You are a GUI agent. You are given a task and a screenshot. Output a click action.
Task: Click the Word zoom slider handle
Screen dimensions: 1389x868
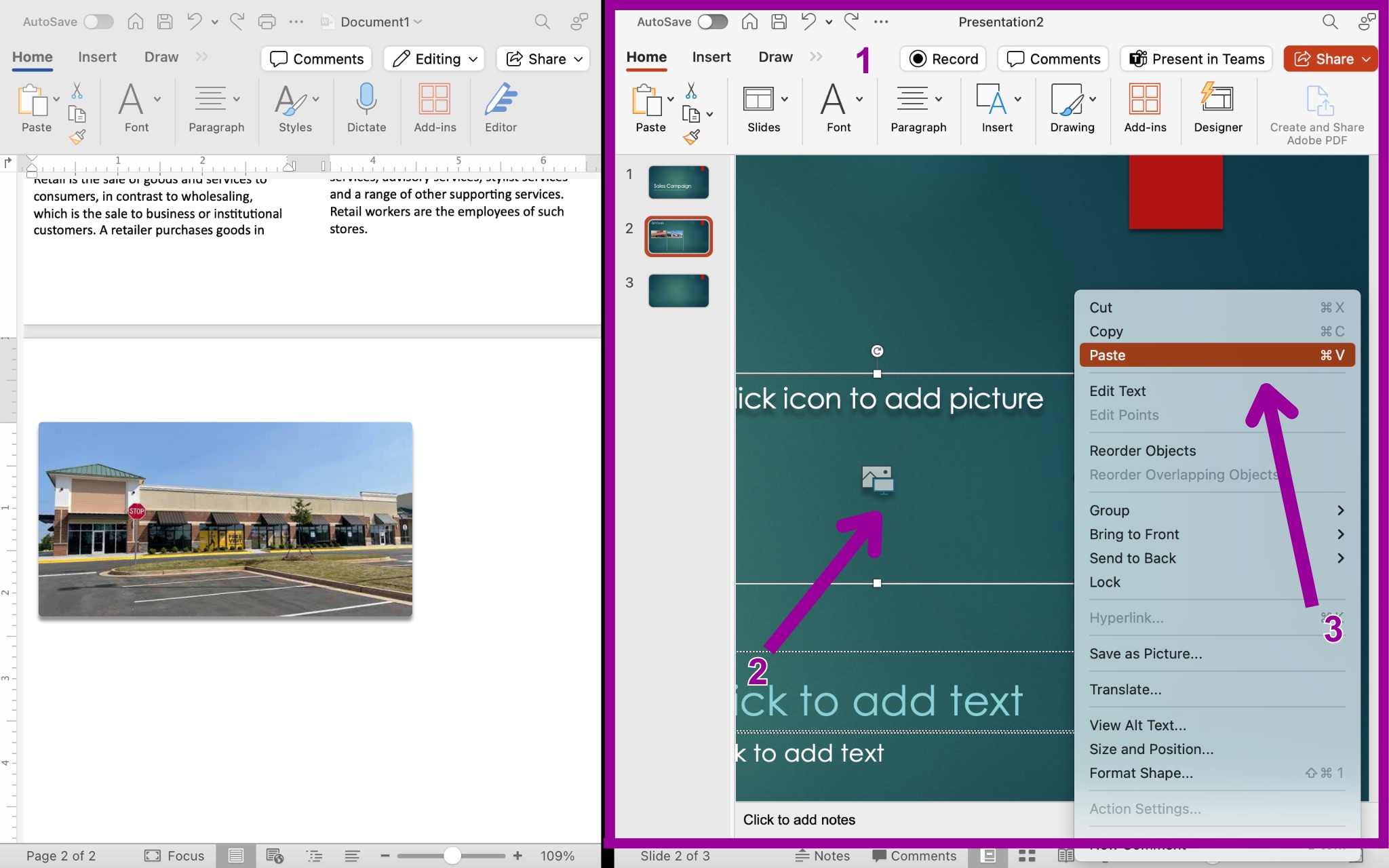[x=452, y=856]
